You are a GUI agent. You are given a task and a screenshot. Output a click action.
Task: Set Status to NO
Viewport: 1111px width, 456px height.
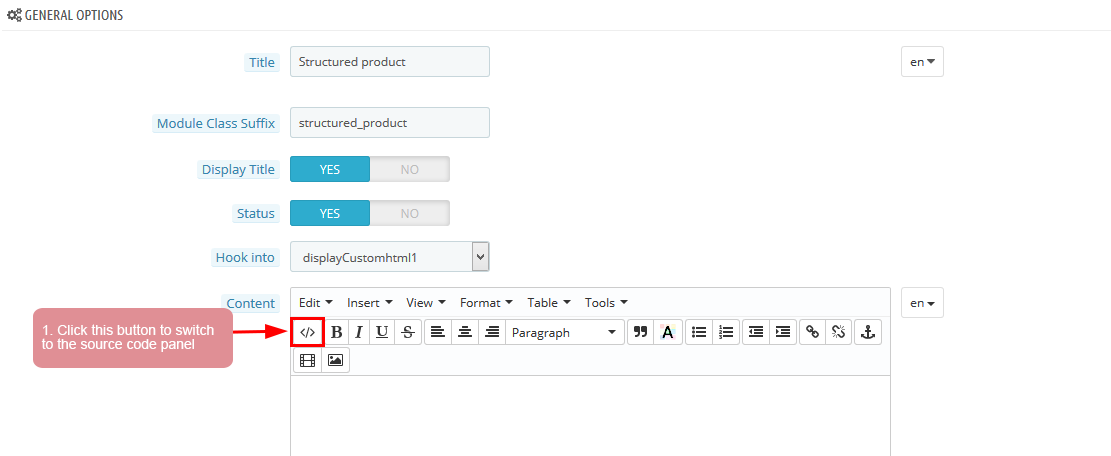point(410,213)
